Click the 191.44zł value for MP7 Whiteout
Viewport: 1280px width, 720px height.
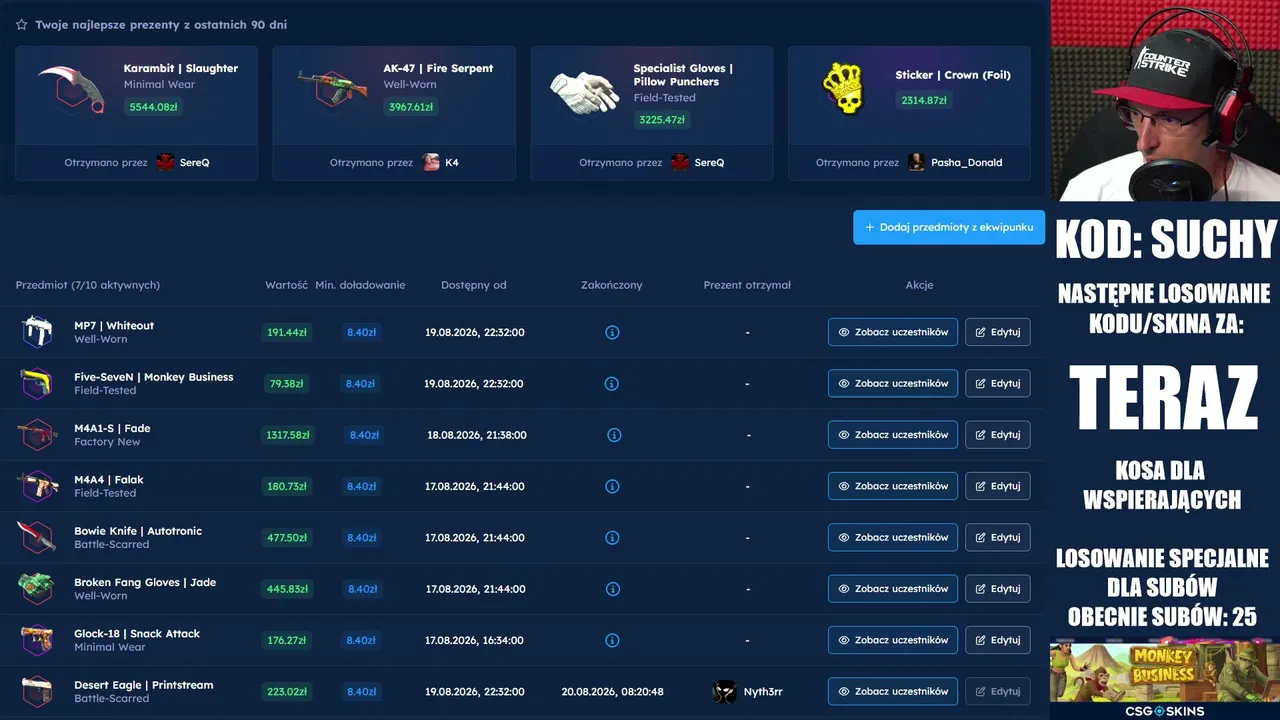tap(287, 332)
